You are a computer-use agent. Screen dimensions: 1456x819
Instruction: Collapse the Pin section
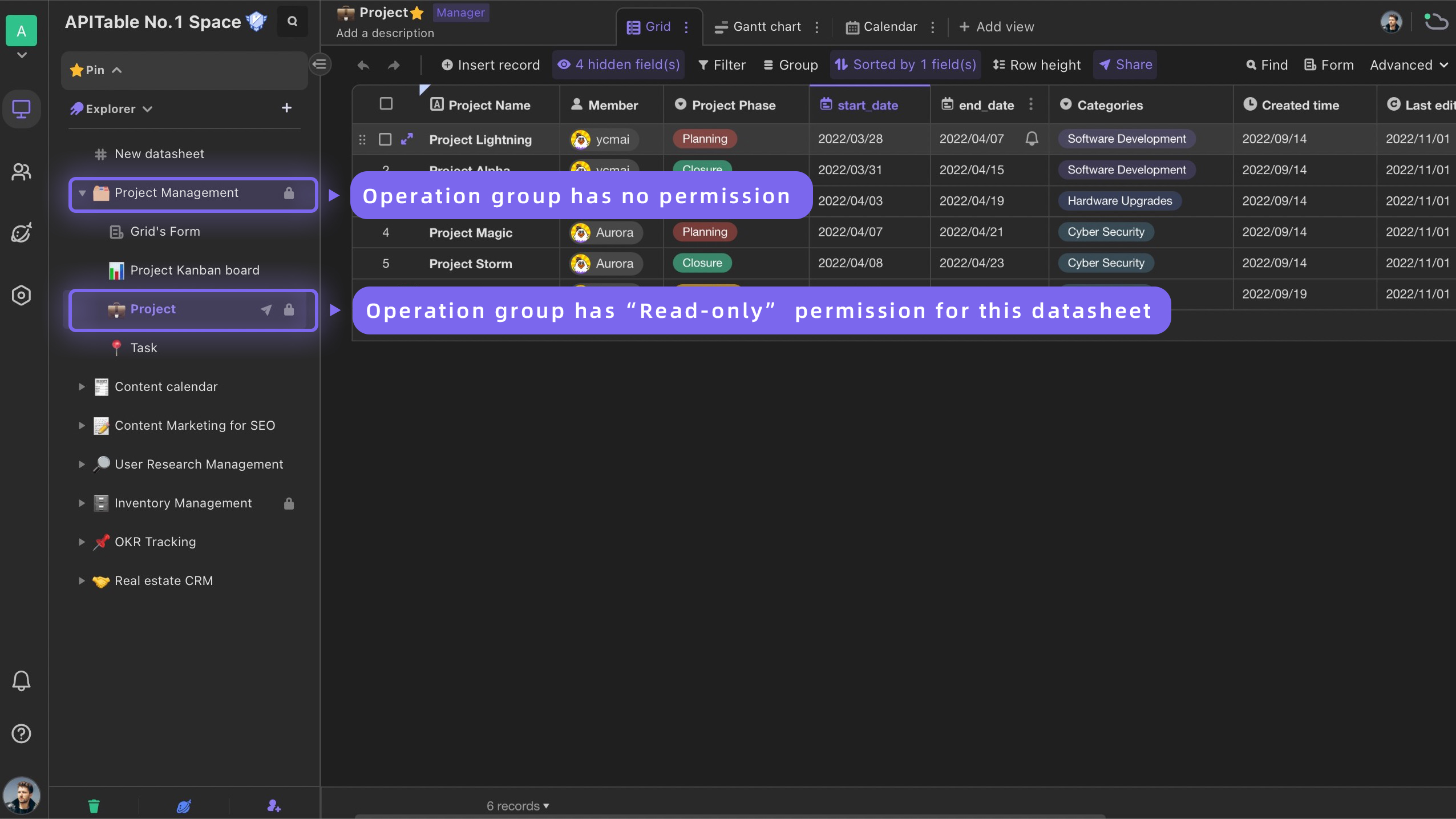pos(117,70)
